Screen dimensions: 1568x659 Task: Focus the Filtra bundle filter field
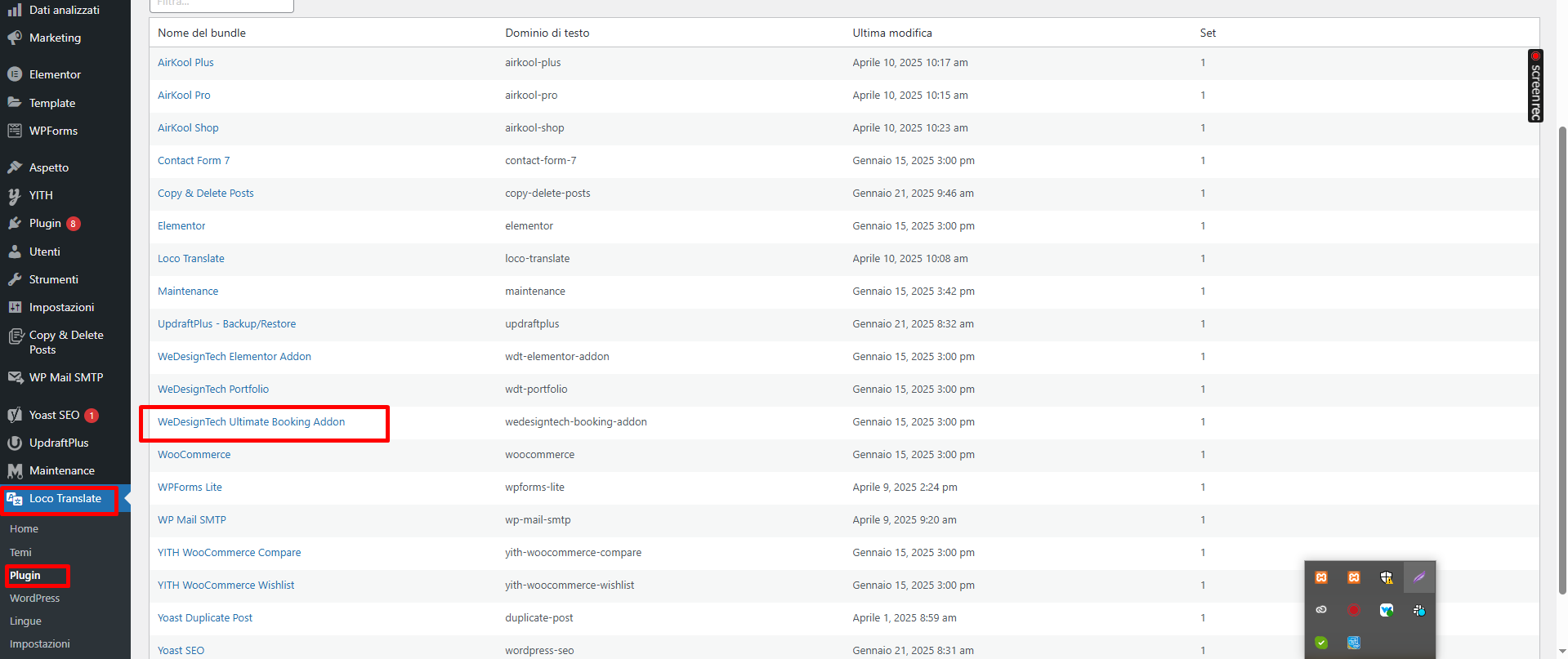coord(221,5)
